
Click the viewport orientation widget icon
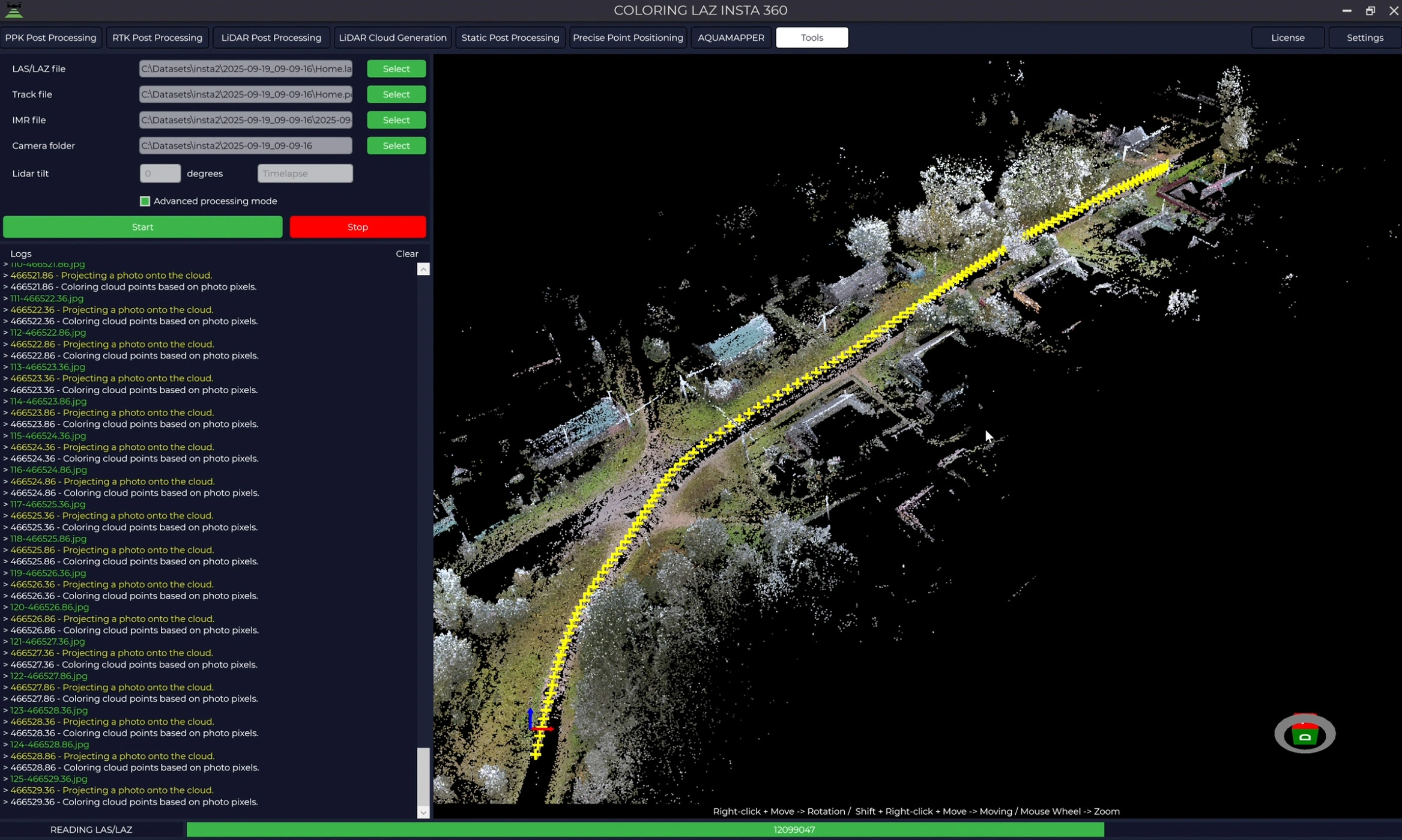point(1304,733)
